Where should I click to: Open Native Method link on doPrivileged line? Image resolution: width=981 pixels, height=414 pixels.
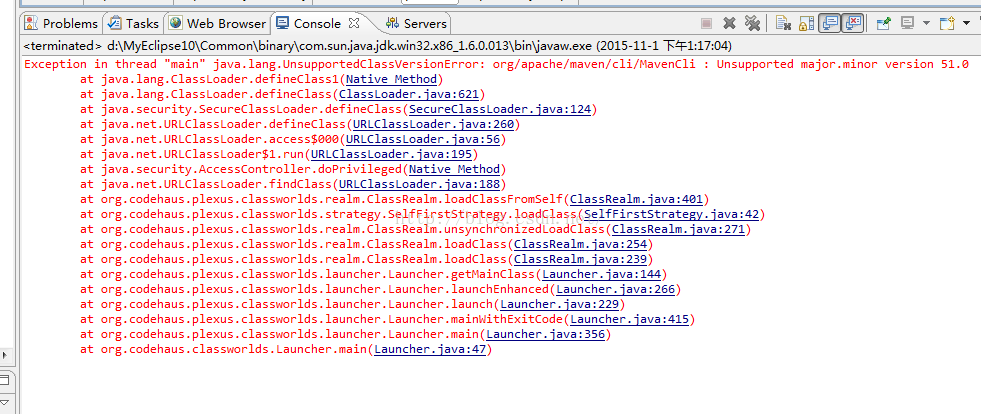454,169
